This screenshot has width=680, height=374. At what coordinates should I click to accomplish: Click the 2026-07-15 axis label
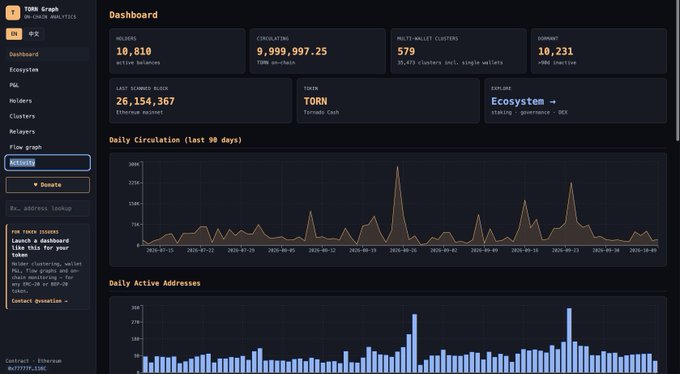click(x=160, y=251)
